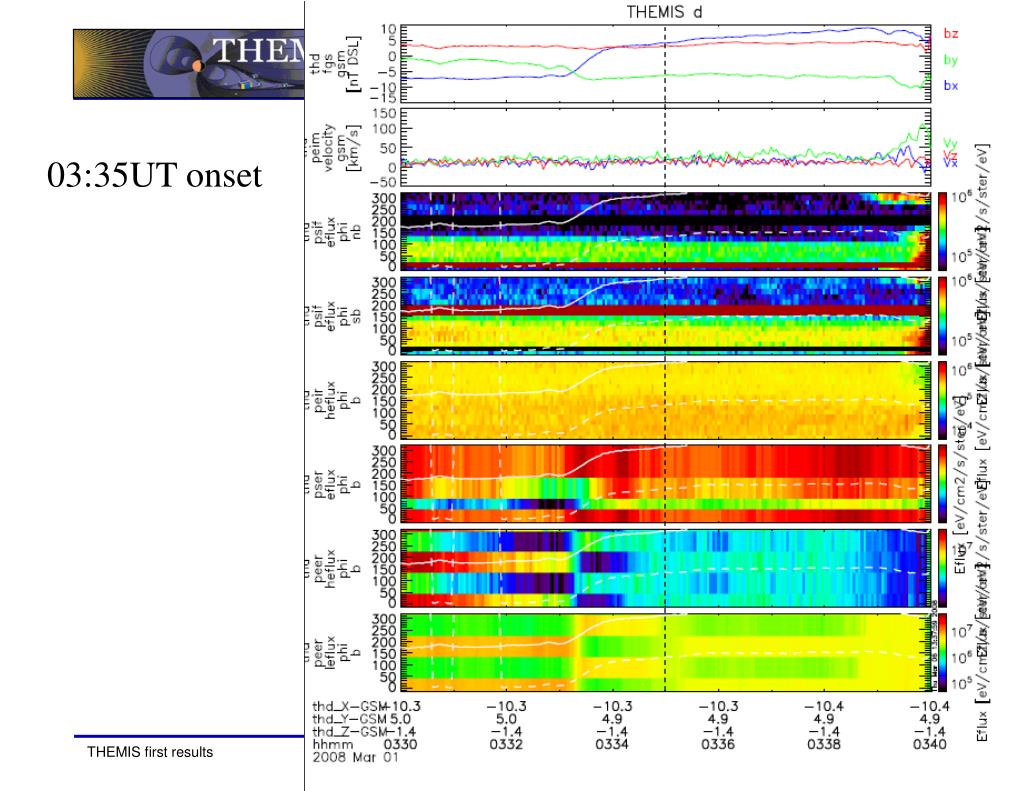Image resolution: width=1024 pixels, height=791 pixels.
Task: Click the green 'Vy' velocity legend label
Action: 950,143
